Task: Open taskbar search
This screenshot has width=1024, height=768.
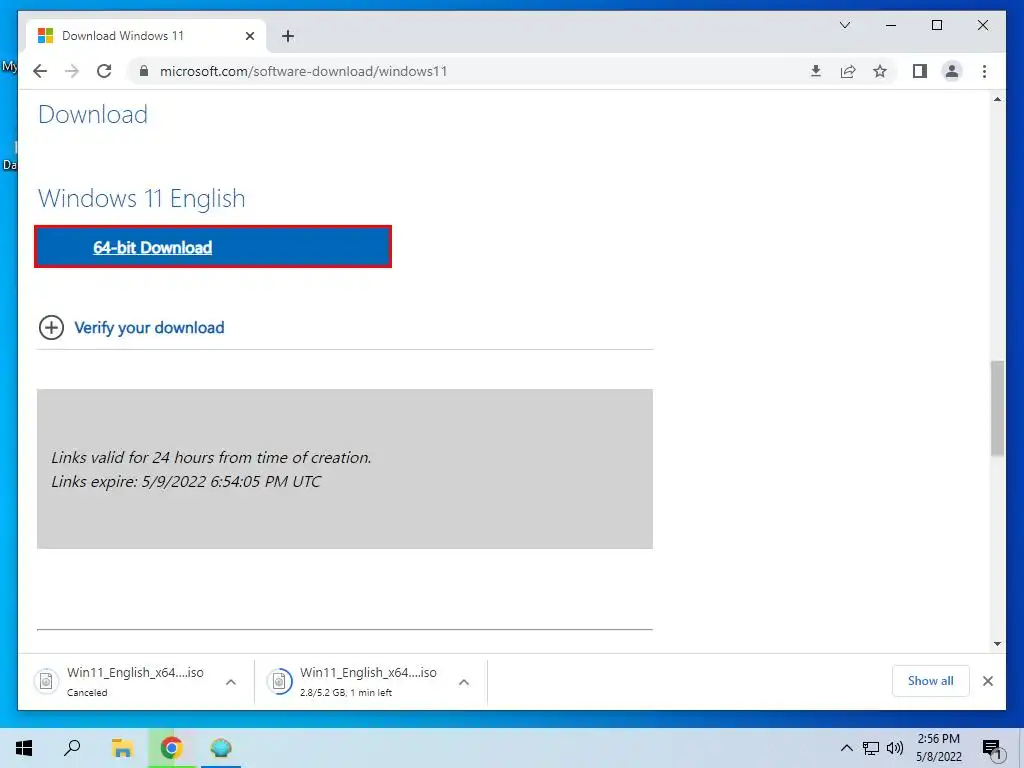Action: [x=72, y=748]
